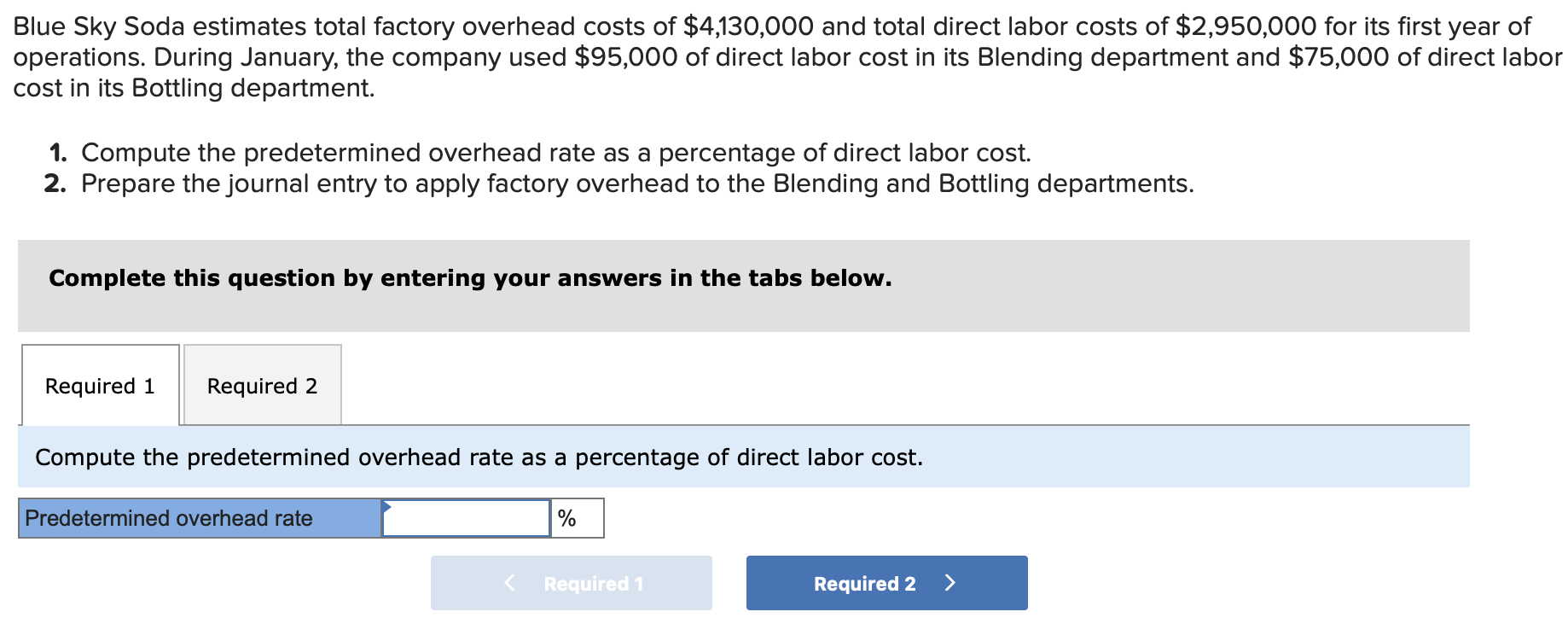Viewport: 1568px width, 641px height.
Task: Switch to the Required 1 tab
Action: (100, 386)
